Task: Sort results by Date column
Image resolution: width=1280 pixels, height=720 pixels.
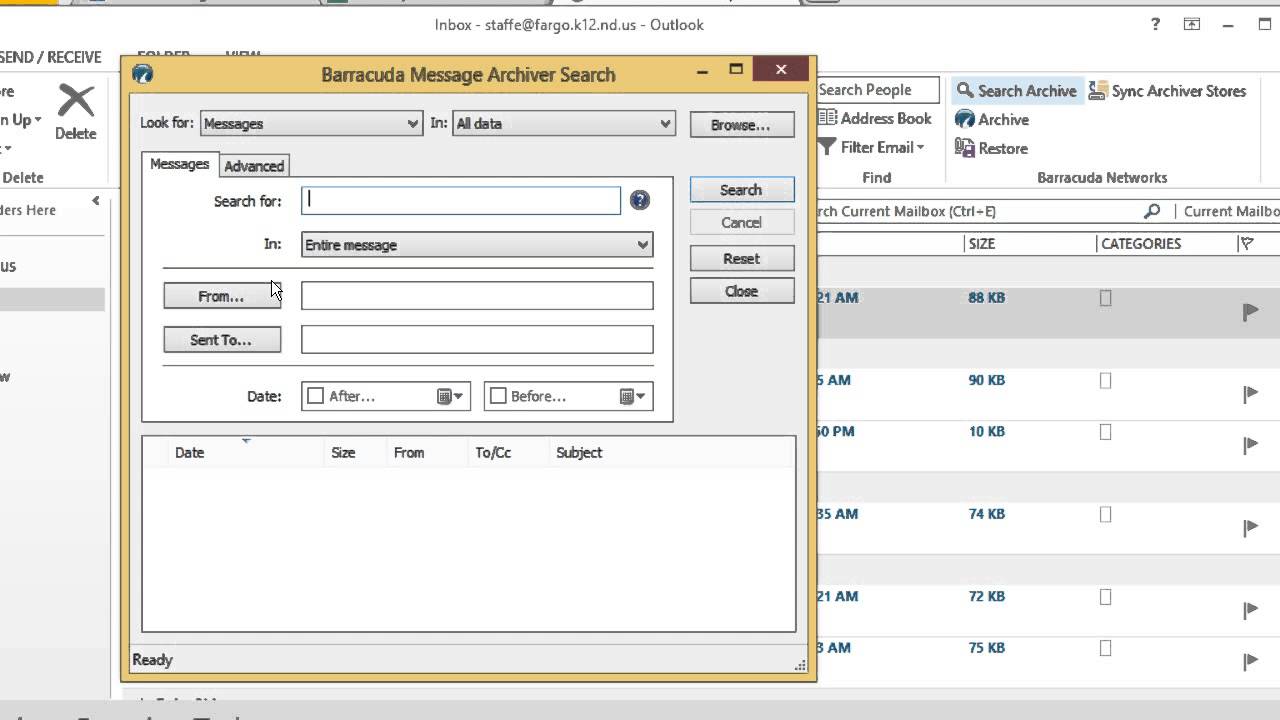Action: tap(189, 453)
